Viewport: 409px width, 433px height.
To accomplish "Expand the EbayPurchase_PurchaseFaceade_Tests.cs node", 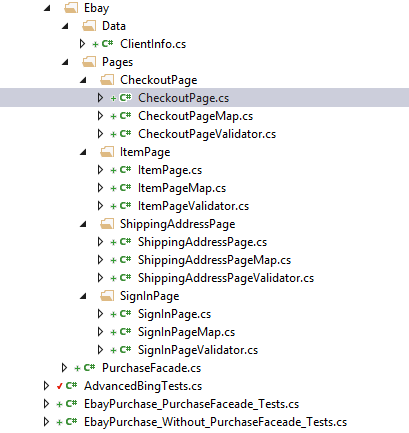I will (x=46, y=404).
